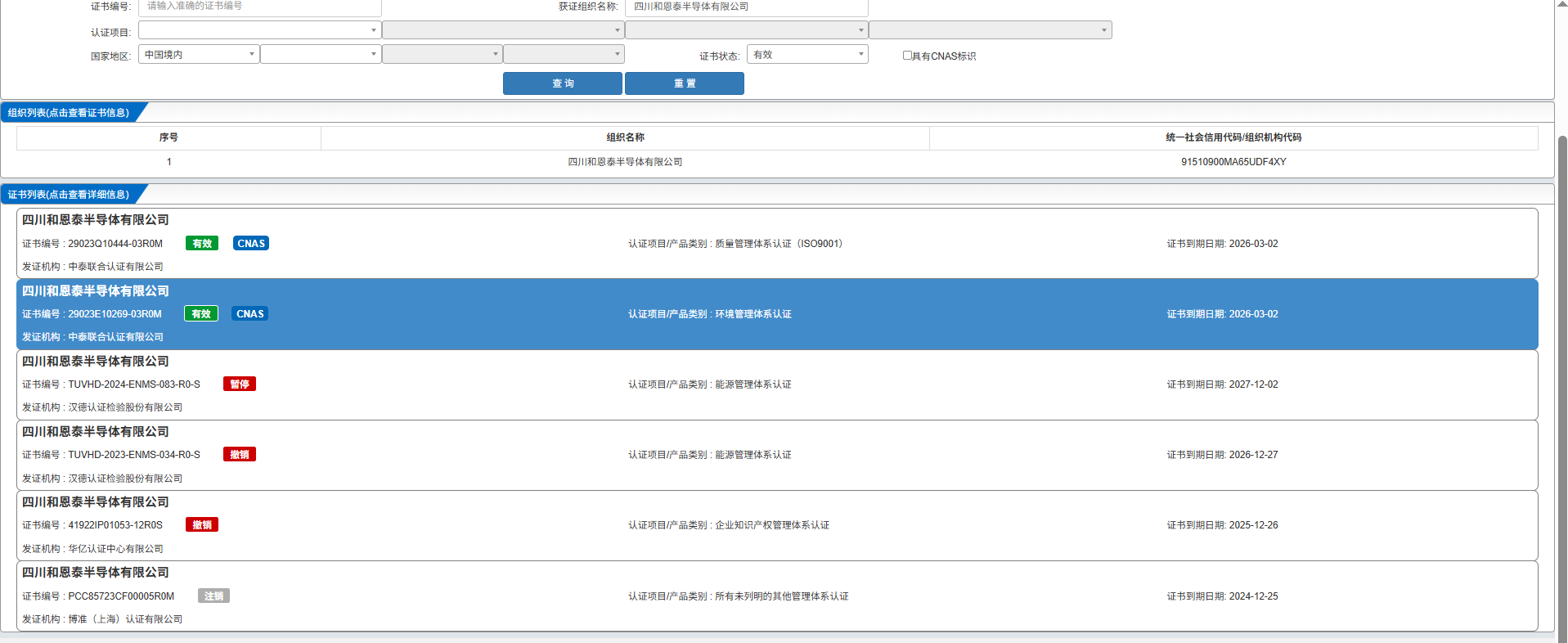Click the gray 注销 status badge
The width and height of the screenshot is (1568, 643).
click(x=213, y=596)
